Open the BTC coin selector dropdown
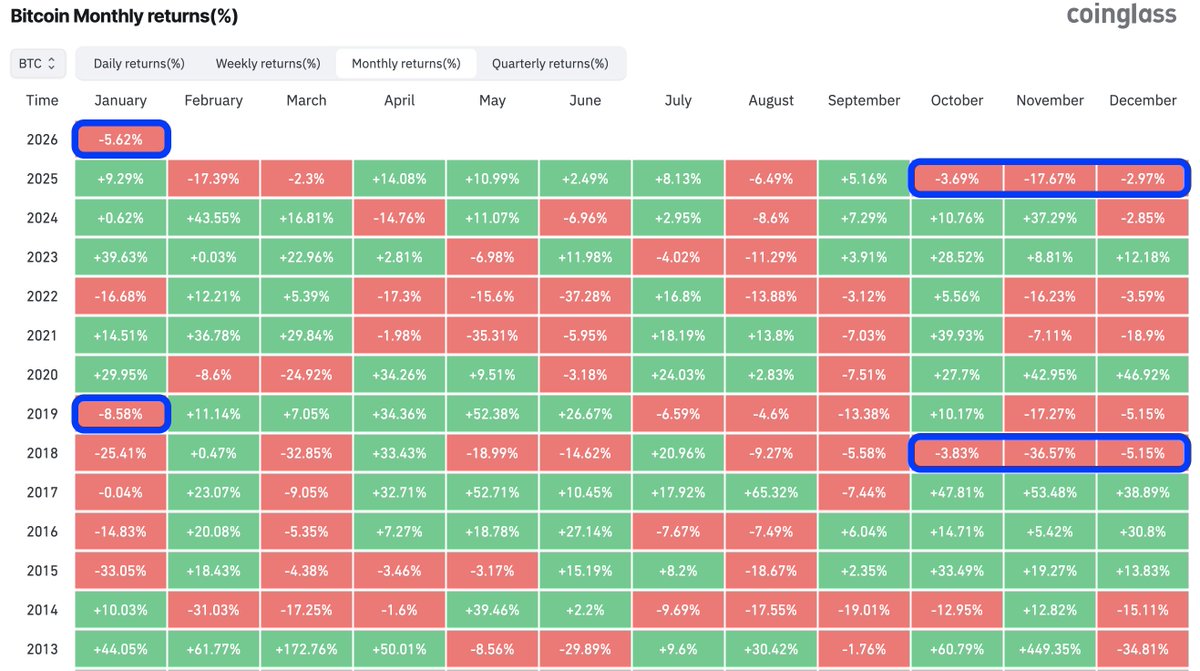Viewport: 1200px width, 671px height. click(38, 63)
